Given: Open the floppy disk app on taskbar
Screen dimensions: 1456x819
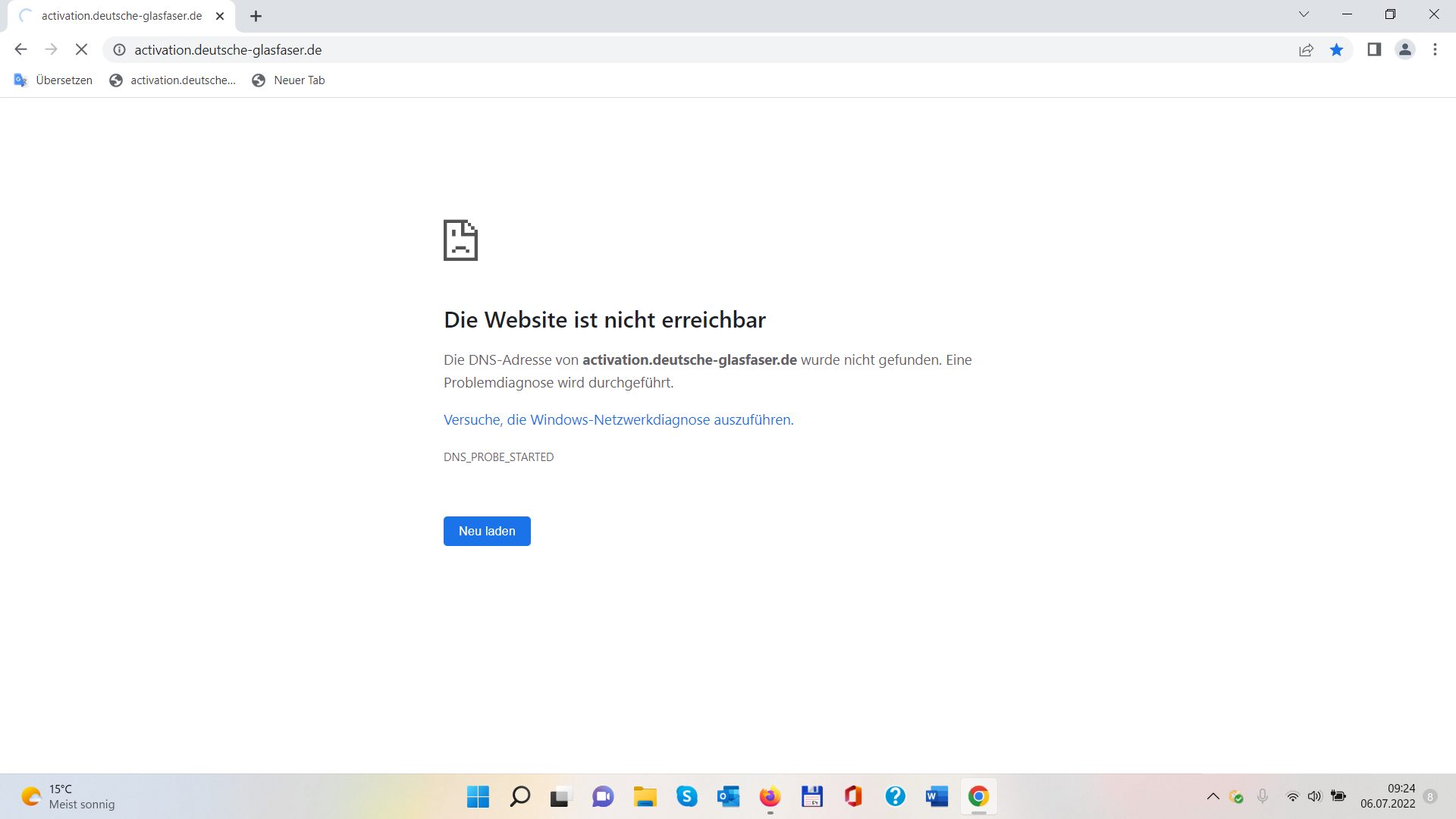Looking at the screenshot, I should click(811, 797).
